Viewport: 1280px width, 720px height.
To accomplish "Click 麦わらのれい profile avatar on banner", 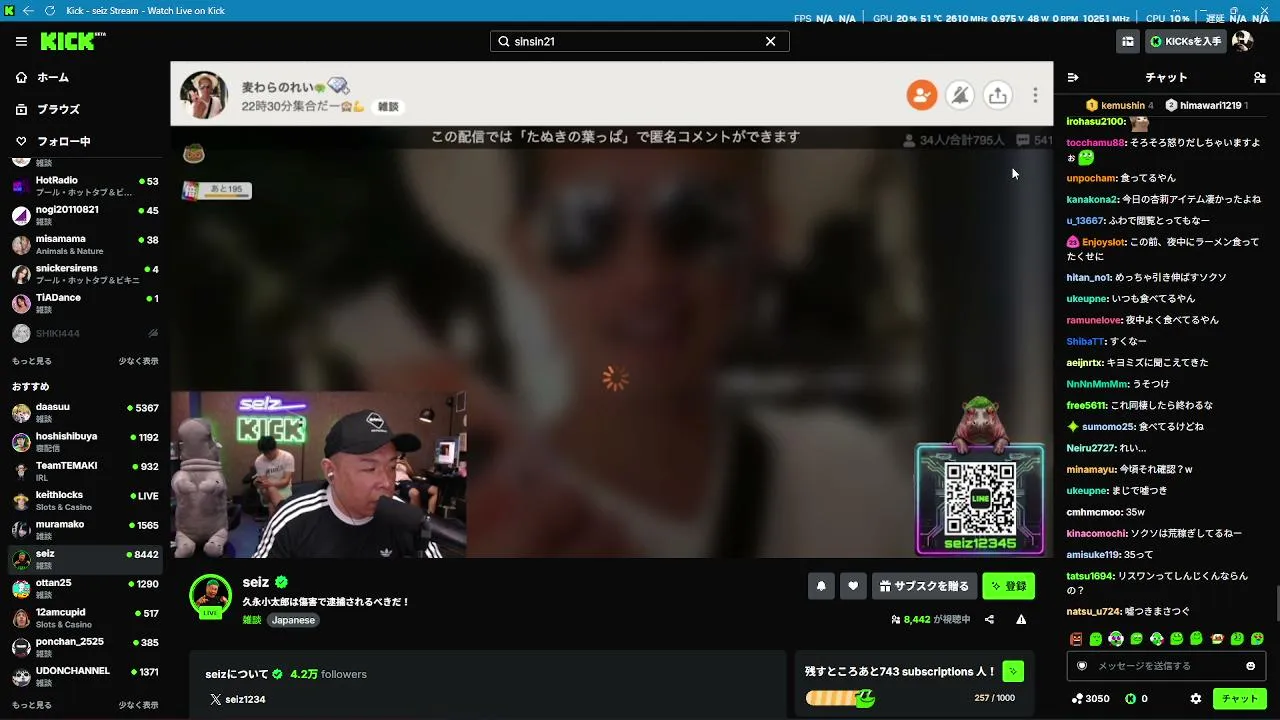I will (203, 94).
